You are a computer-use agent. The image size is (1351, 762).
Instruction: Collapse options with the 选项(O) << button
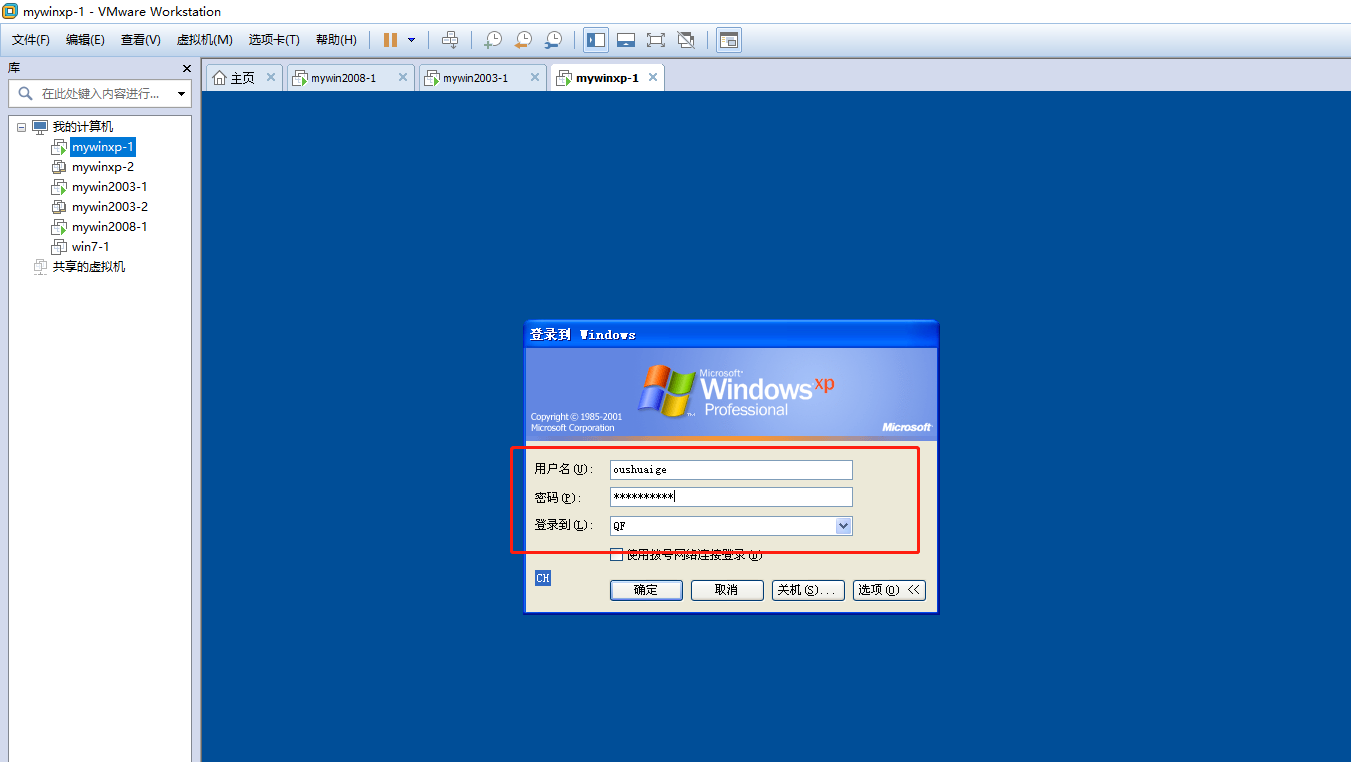[x=889, y=590]
